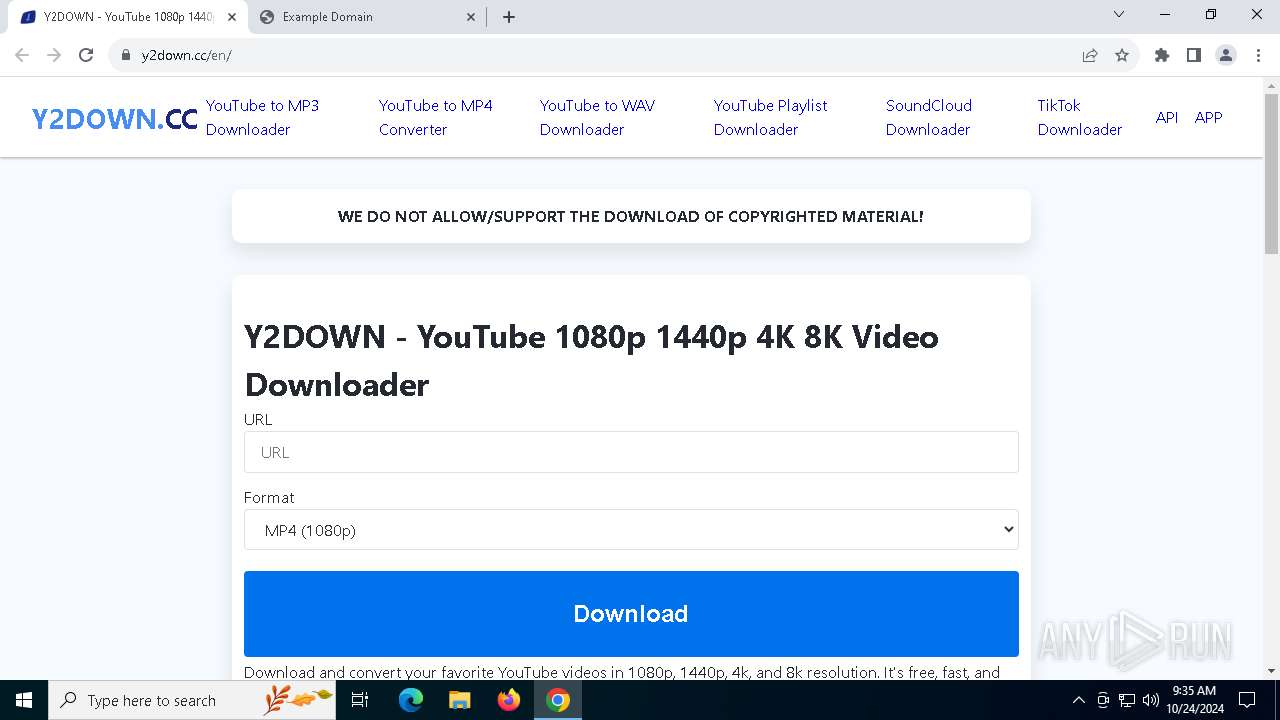Image resolution: width=1280 pixels, height=720 pixels.
Task: Switch to the Example Domain tab
Action: coord(367,17)
